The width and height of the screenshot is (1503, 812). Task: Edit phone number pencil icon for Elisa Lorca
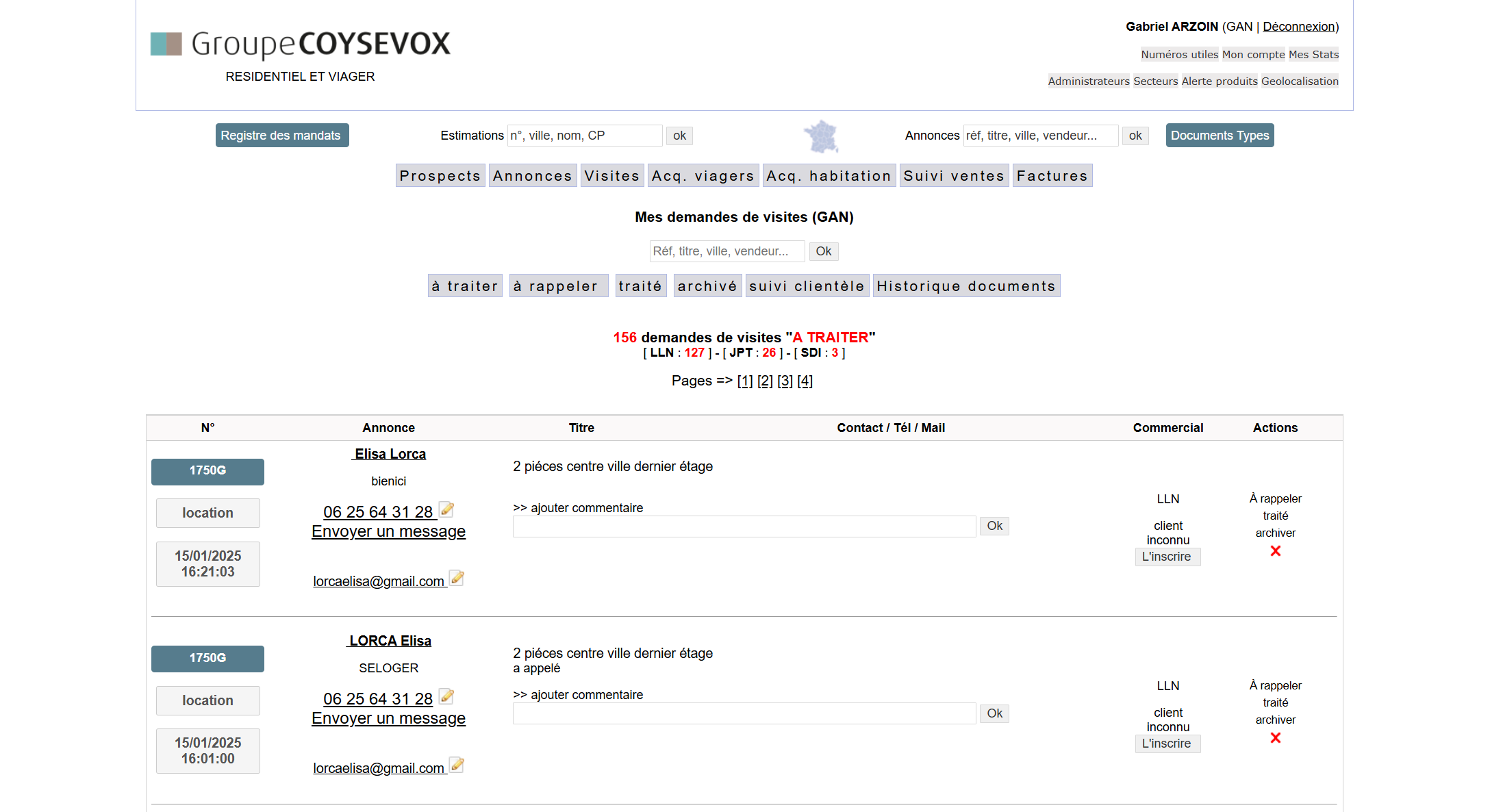click(x=446, y=509)
